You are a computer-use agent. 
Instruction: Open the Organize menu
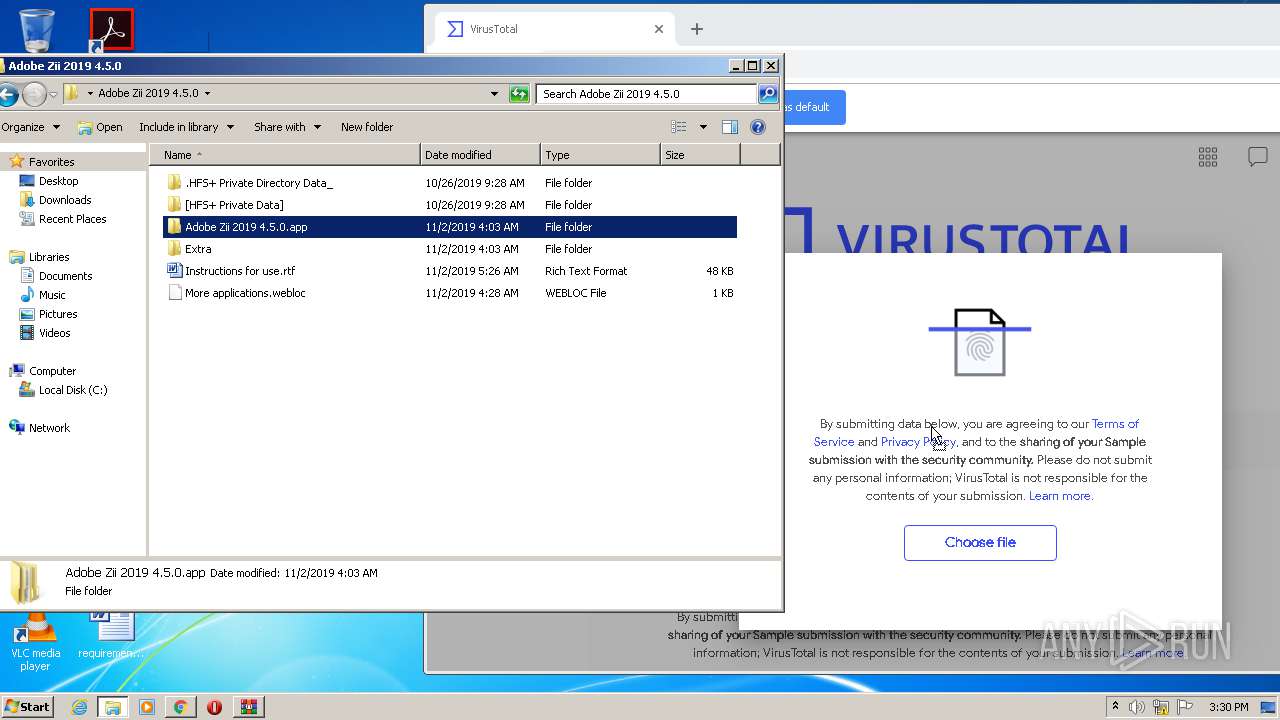30,127
